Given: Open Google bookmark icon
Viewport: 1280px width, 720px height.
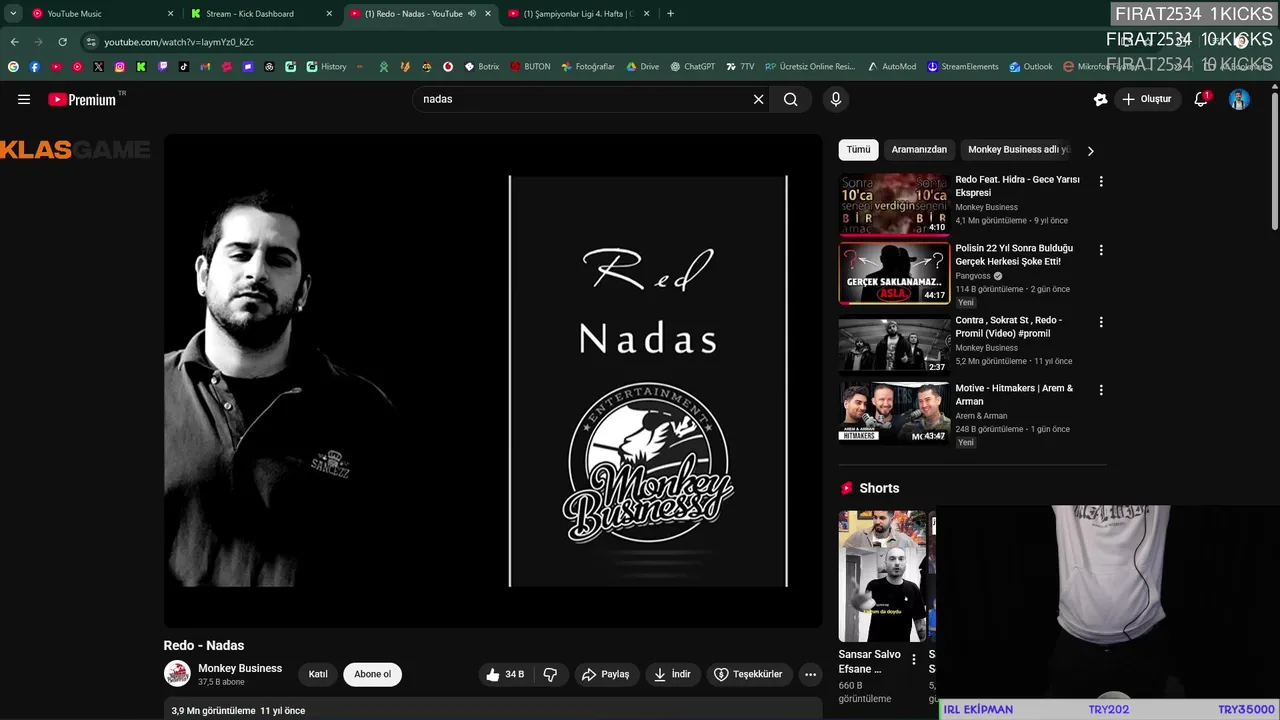Looking at the screenshot, I should click(x=13, y=67).
